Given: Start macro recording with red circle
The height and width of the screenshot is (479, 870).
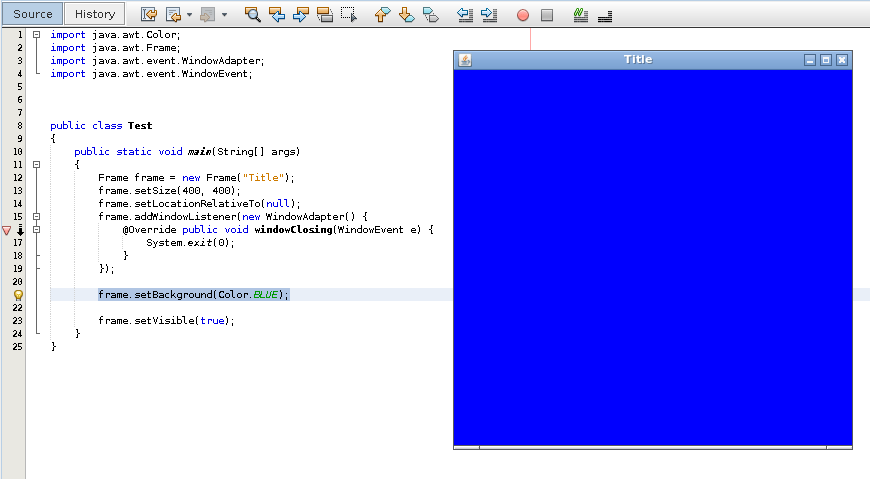Looking at the screenshot, I should pyautogui.click(x=523, y=16).
